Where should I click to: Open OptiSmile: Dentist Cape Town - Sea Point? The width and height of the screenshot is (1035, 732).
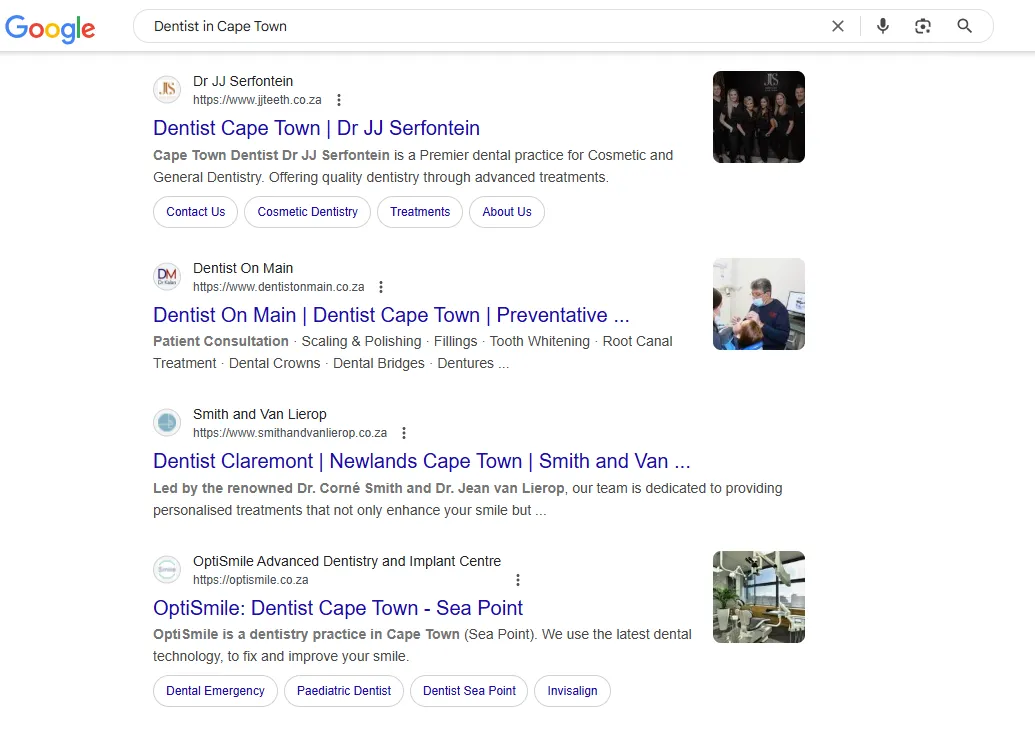(x=338, y=607)
